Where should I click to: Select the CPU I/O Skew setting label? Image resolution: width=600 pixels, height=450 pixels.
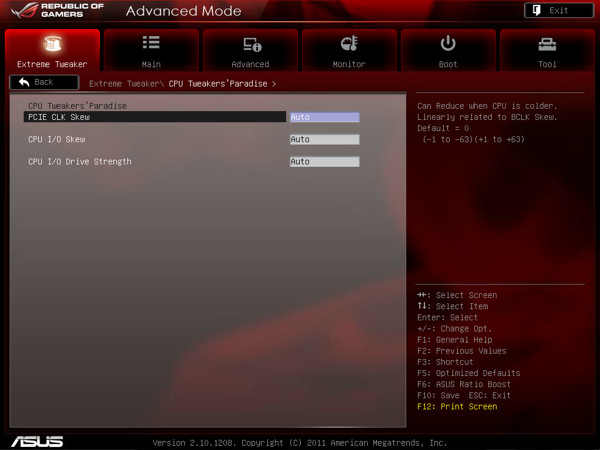59,139
